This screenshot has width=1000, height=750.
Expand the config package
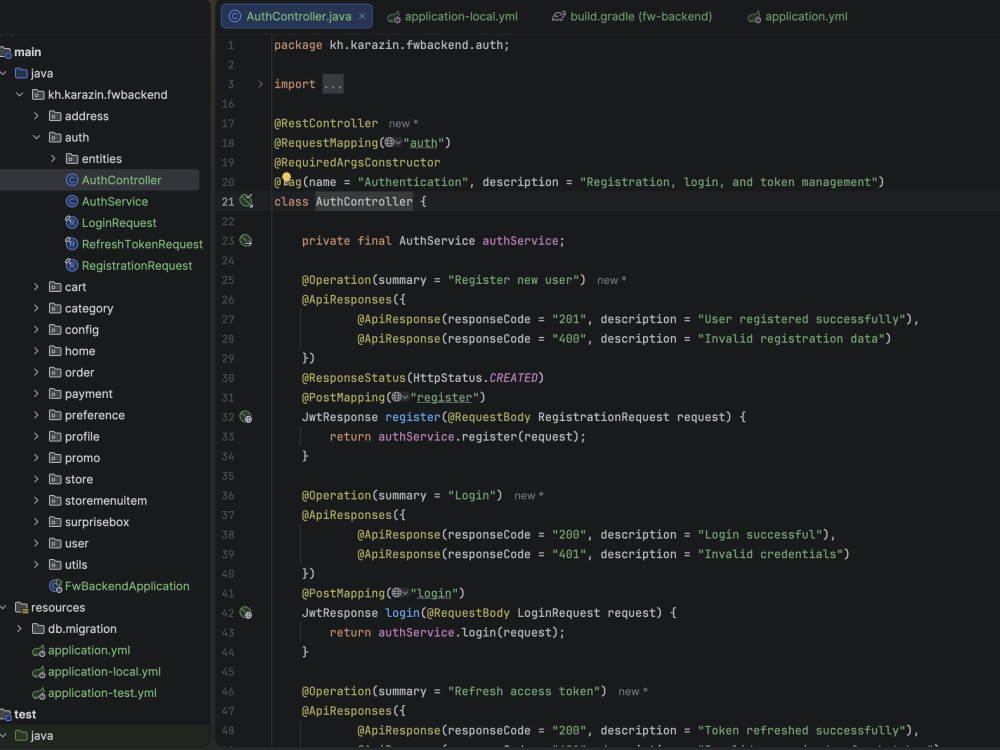[x=36, y=330]
